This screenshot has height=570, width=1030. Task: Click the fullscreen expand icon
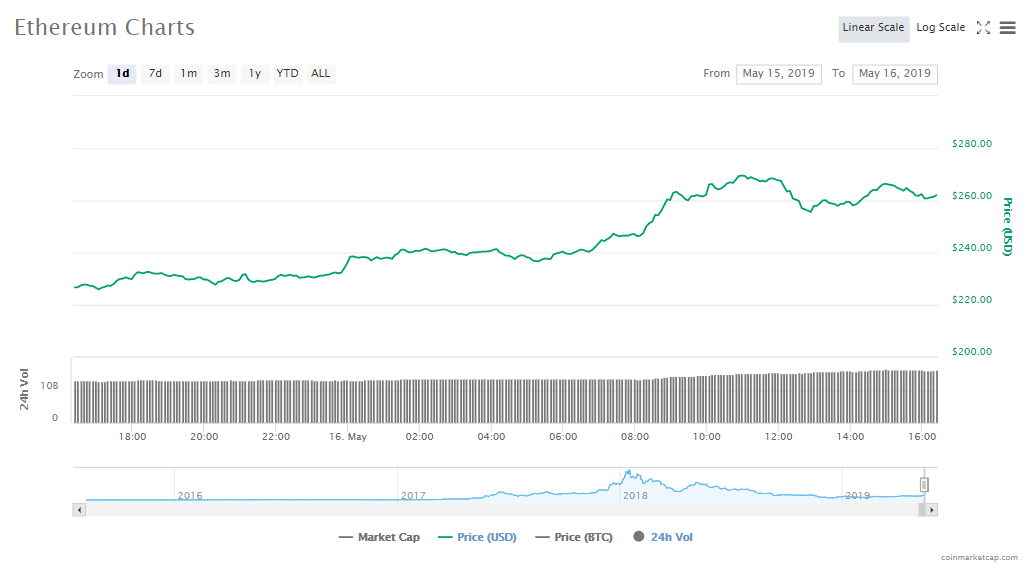pyautogui.click(x=983, y=28)
